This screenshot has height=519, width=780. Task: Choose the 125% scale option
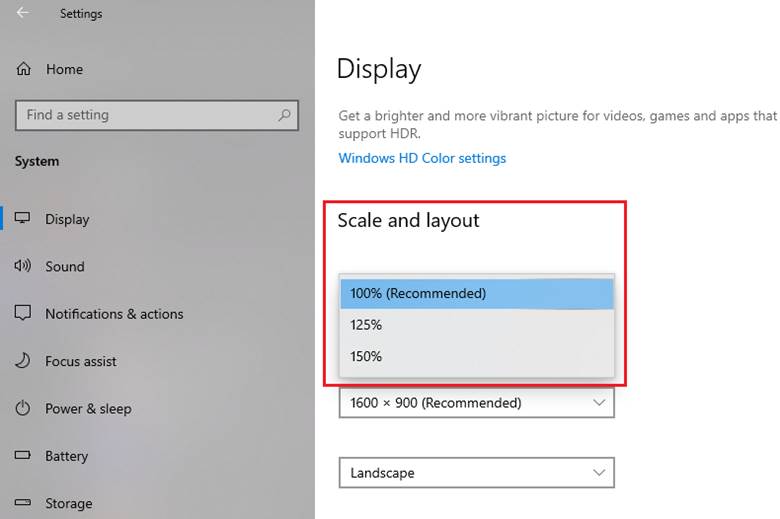tap(476, 325)
